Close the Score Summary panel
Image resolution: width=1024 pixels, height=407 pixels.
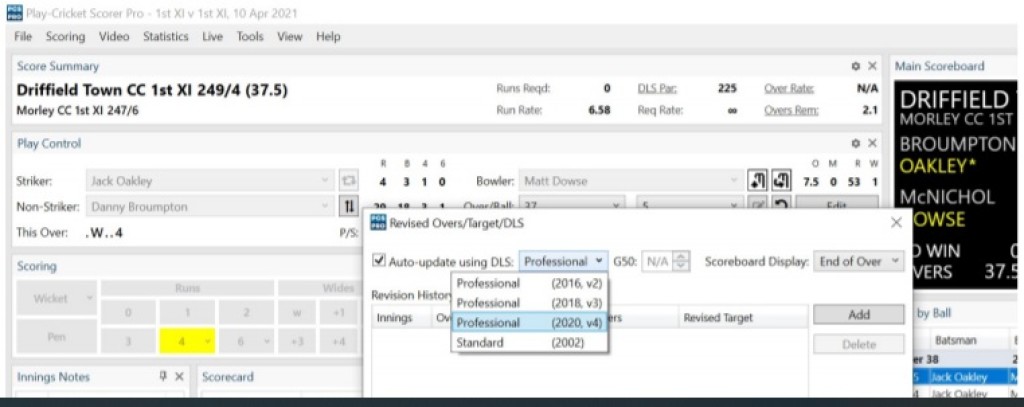[872, 66]
